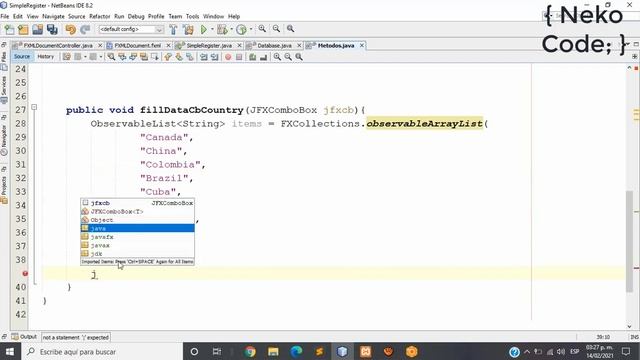The width and height of the screenshot is (640, 360).
Task: Click the red Start Macro Recording icon
Action: pyautogui.click(x=228, y=57)
